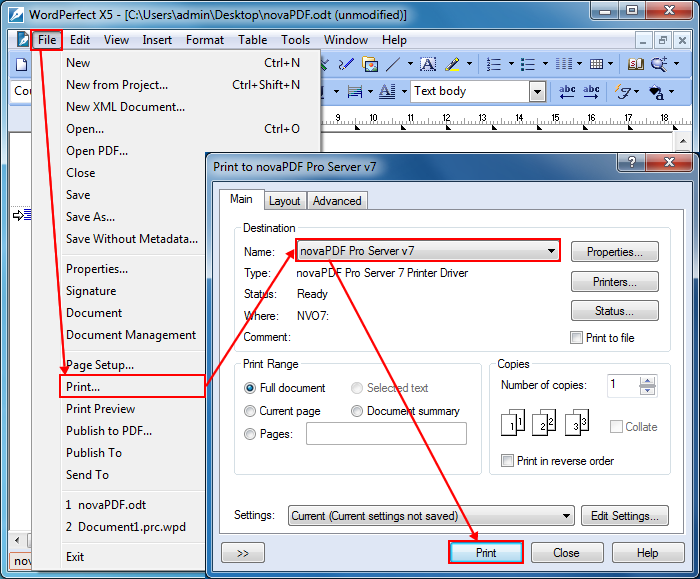This screenshot has height=579, width=700.
Task: Click the underlined A font-attribute icon
Action: click(x=387, y=92)
